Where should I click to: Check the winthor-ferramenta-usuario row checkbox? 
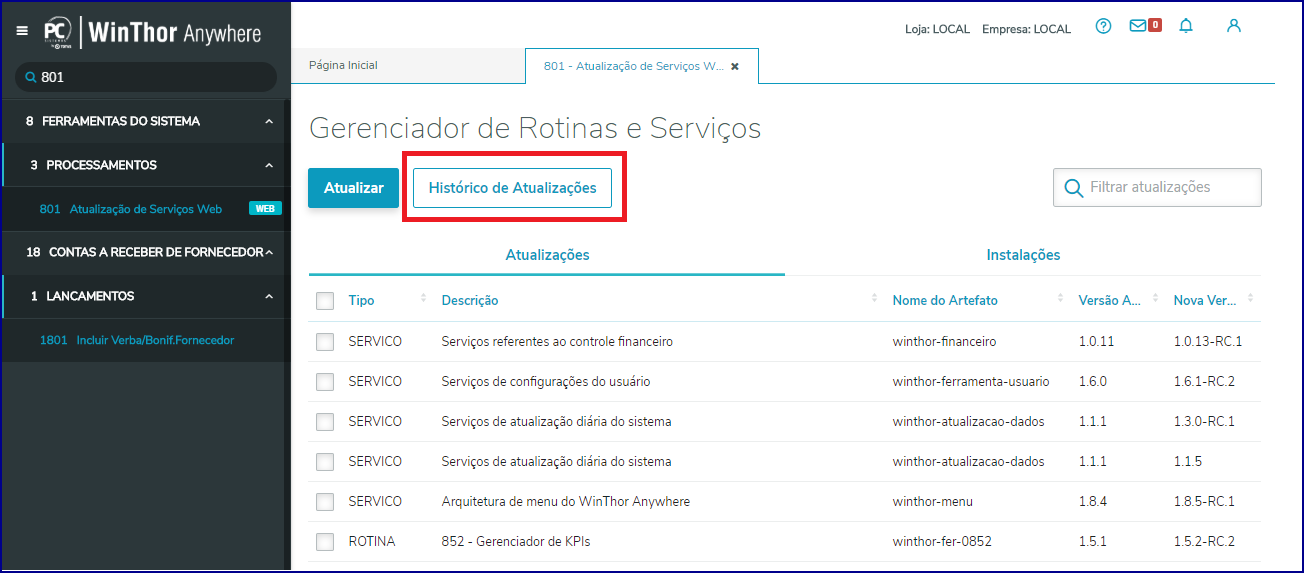(325, 382)
